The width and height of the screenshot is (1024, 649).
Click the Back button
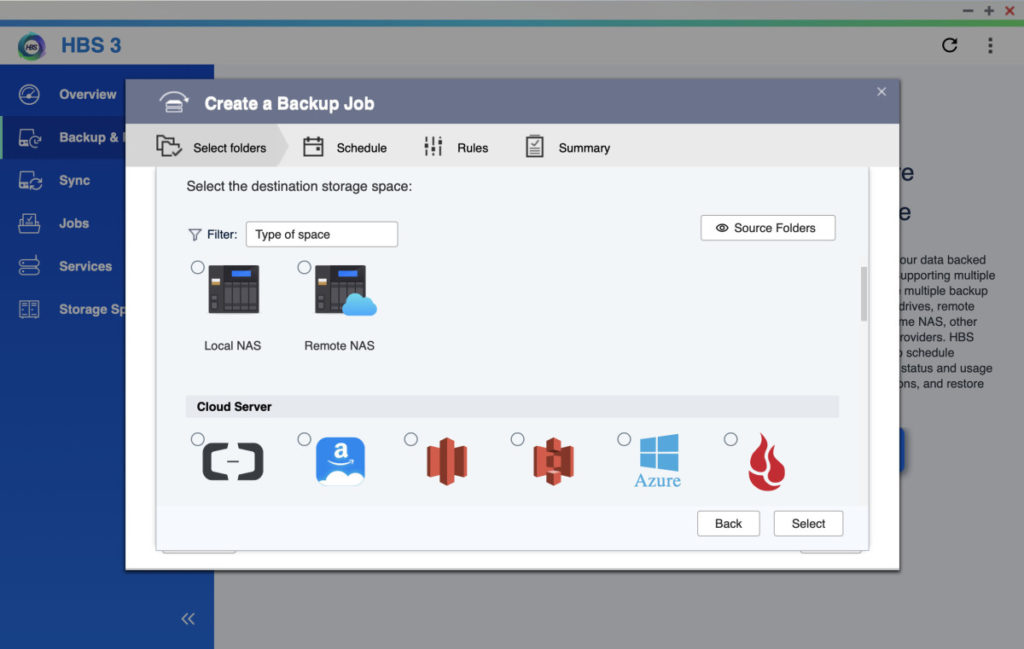click(x=728, y=524)
